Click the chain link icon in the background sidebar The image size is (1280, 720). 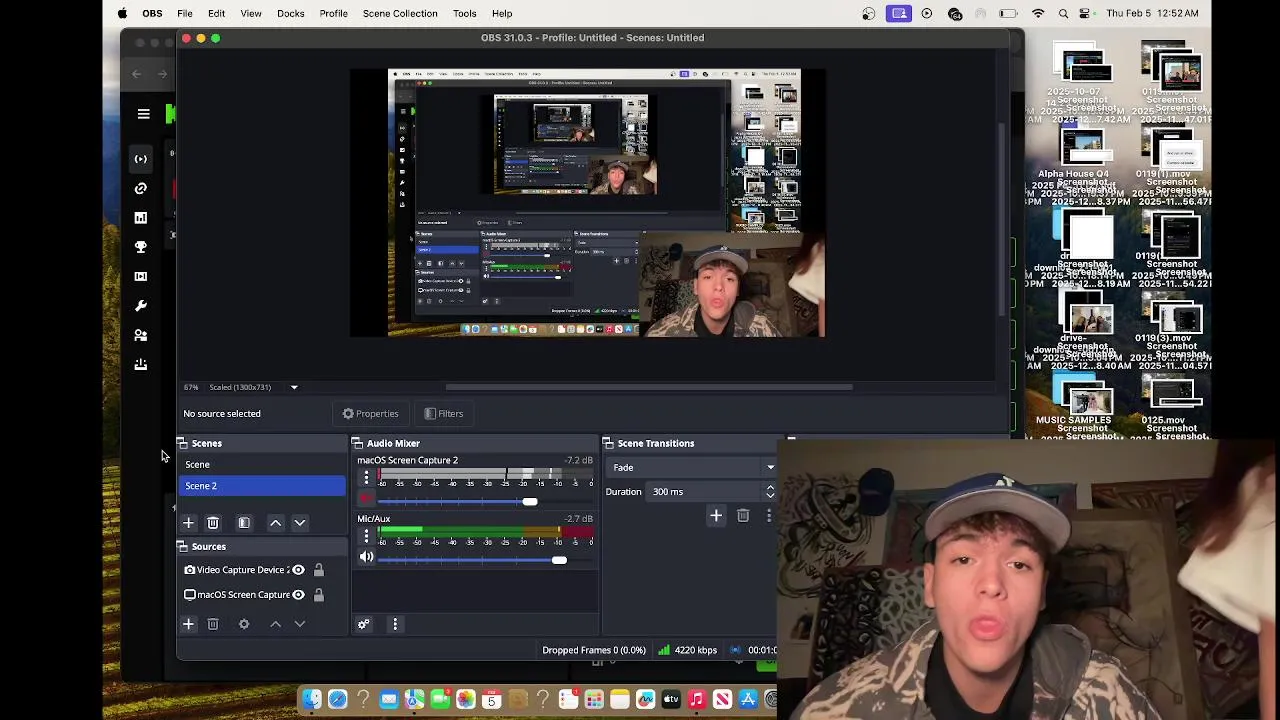click(141, 188)
